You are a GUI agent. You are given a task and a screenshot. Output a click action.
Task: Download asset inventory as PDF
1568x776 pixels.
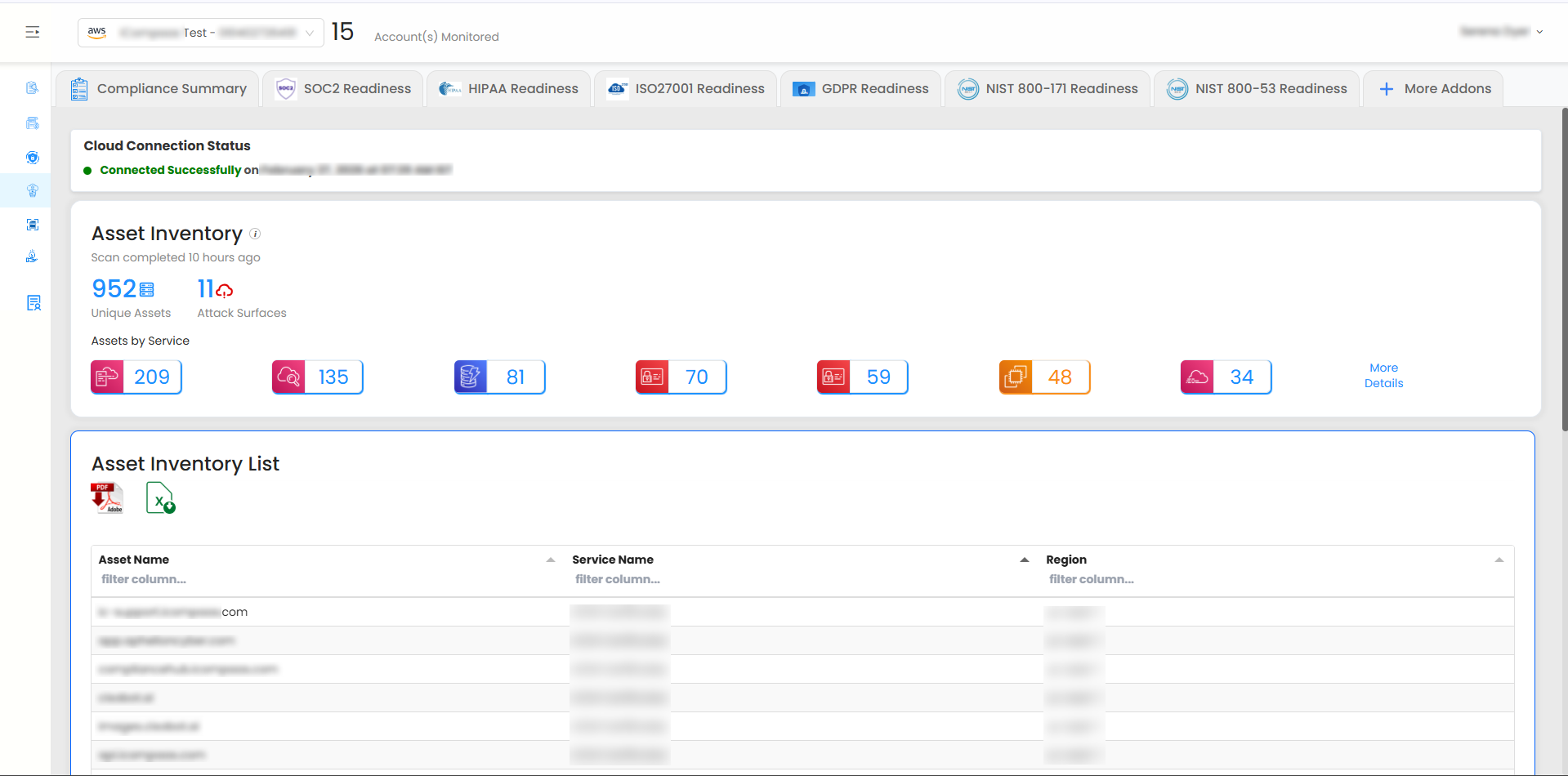[x=107, y=497]
